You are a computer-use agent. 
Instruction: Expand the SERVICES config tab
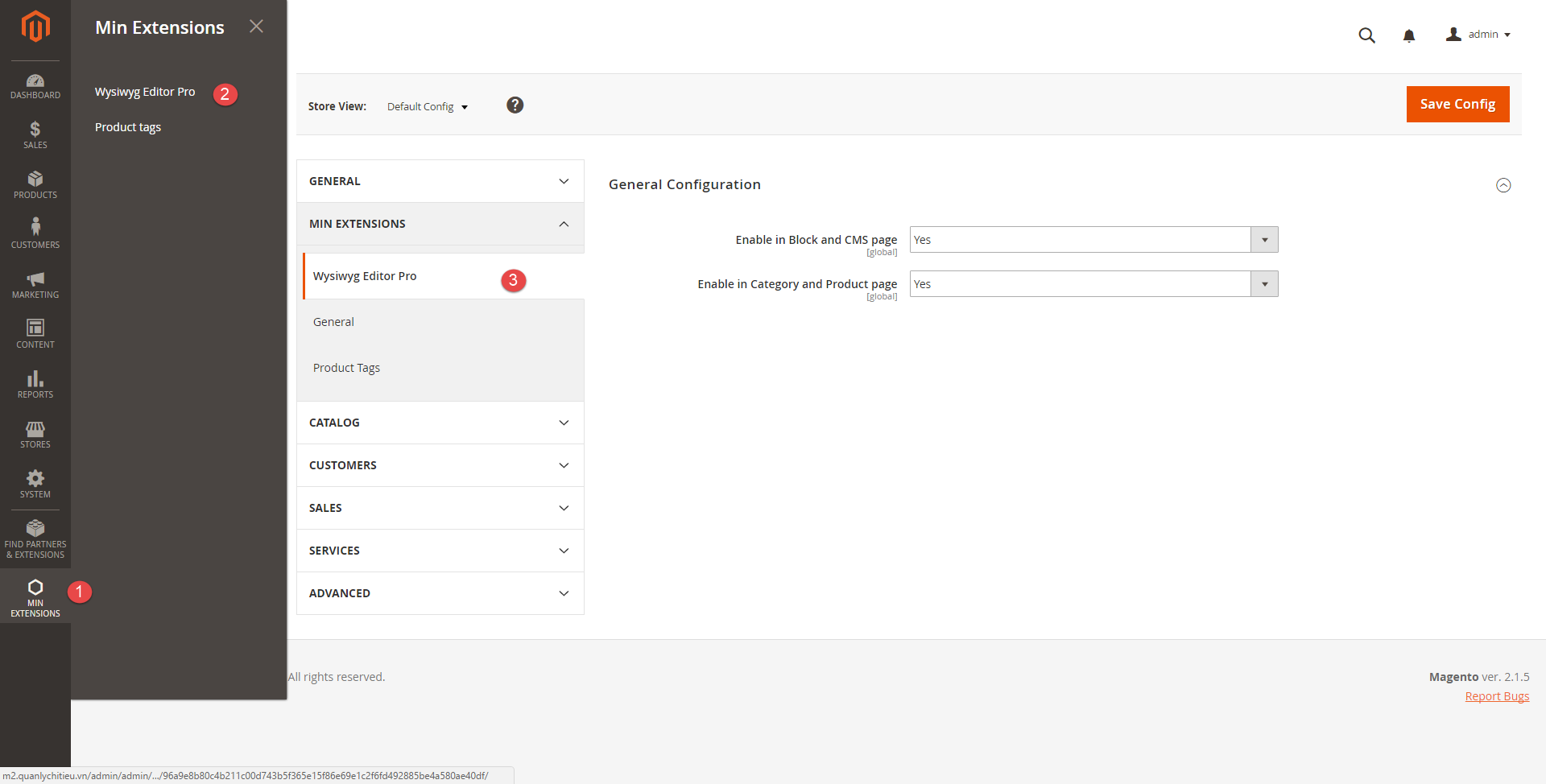[x=440, y=551]
